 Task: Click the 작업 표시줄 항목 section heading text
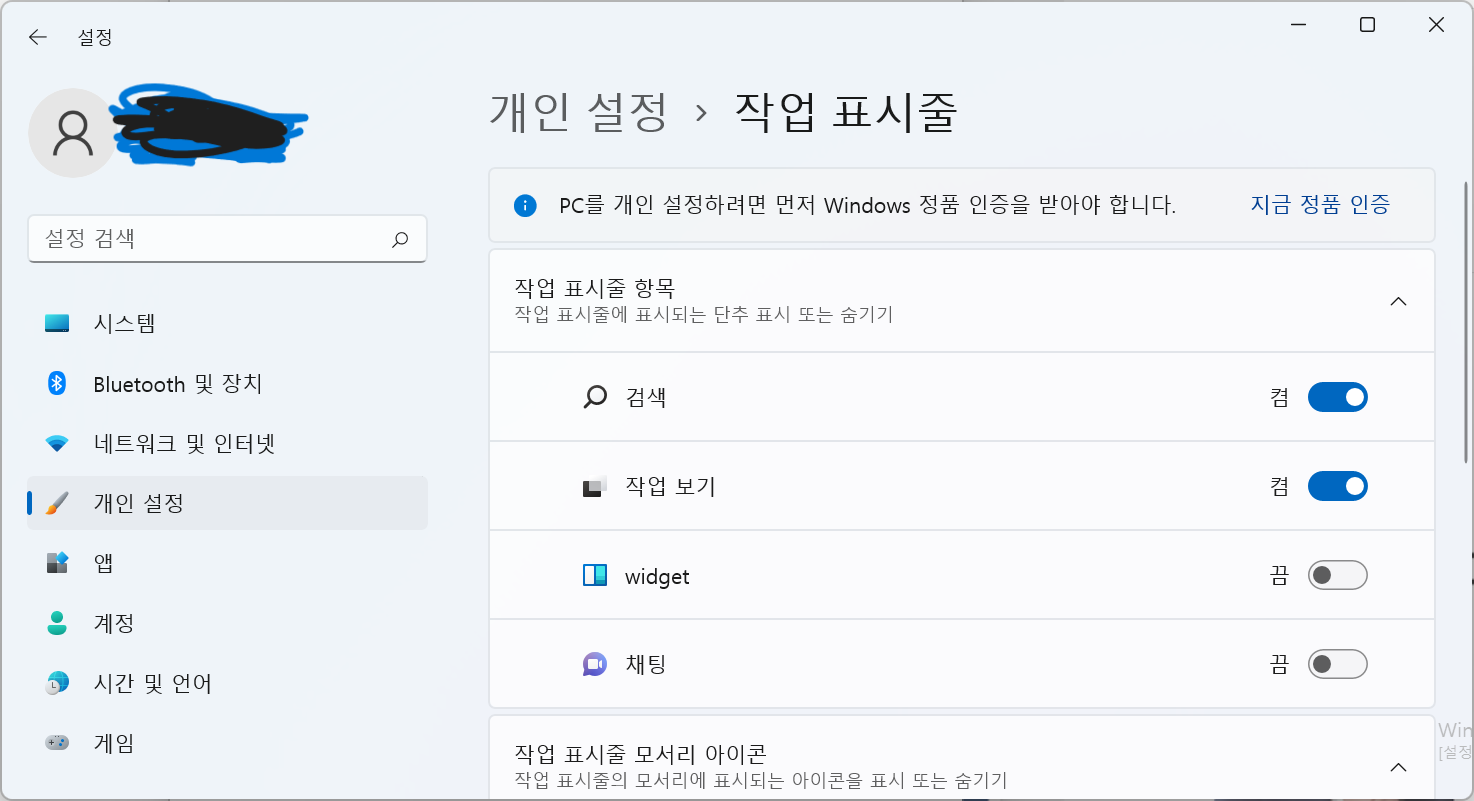point(595,289)
